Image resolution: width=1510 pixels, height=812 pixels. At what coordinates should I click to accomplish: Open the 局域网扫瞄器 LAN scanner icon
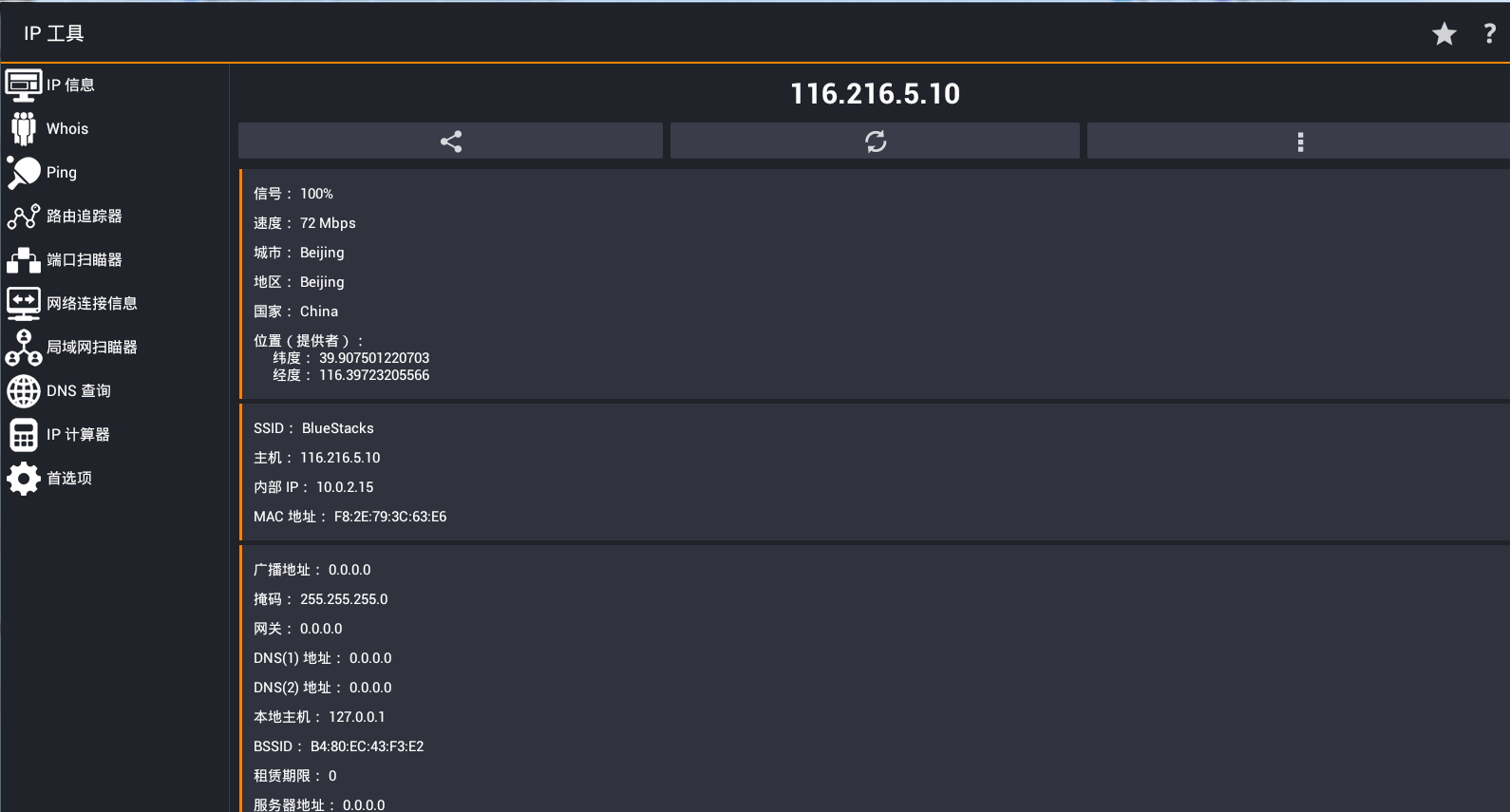(24, 348)
